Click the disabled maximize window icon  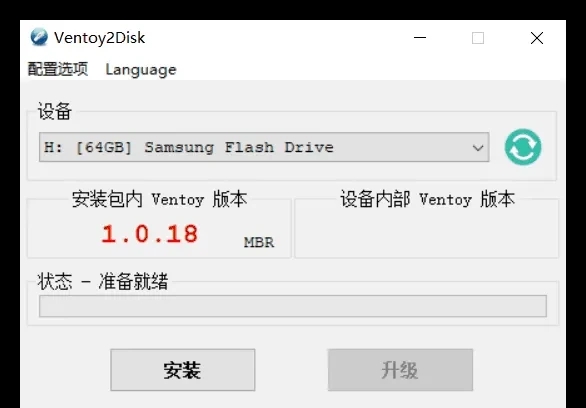point(478,38)
